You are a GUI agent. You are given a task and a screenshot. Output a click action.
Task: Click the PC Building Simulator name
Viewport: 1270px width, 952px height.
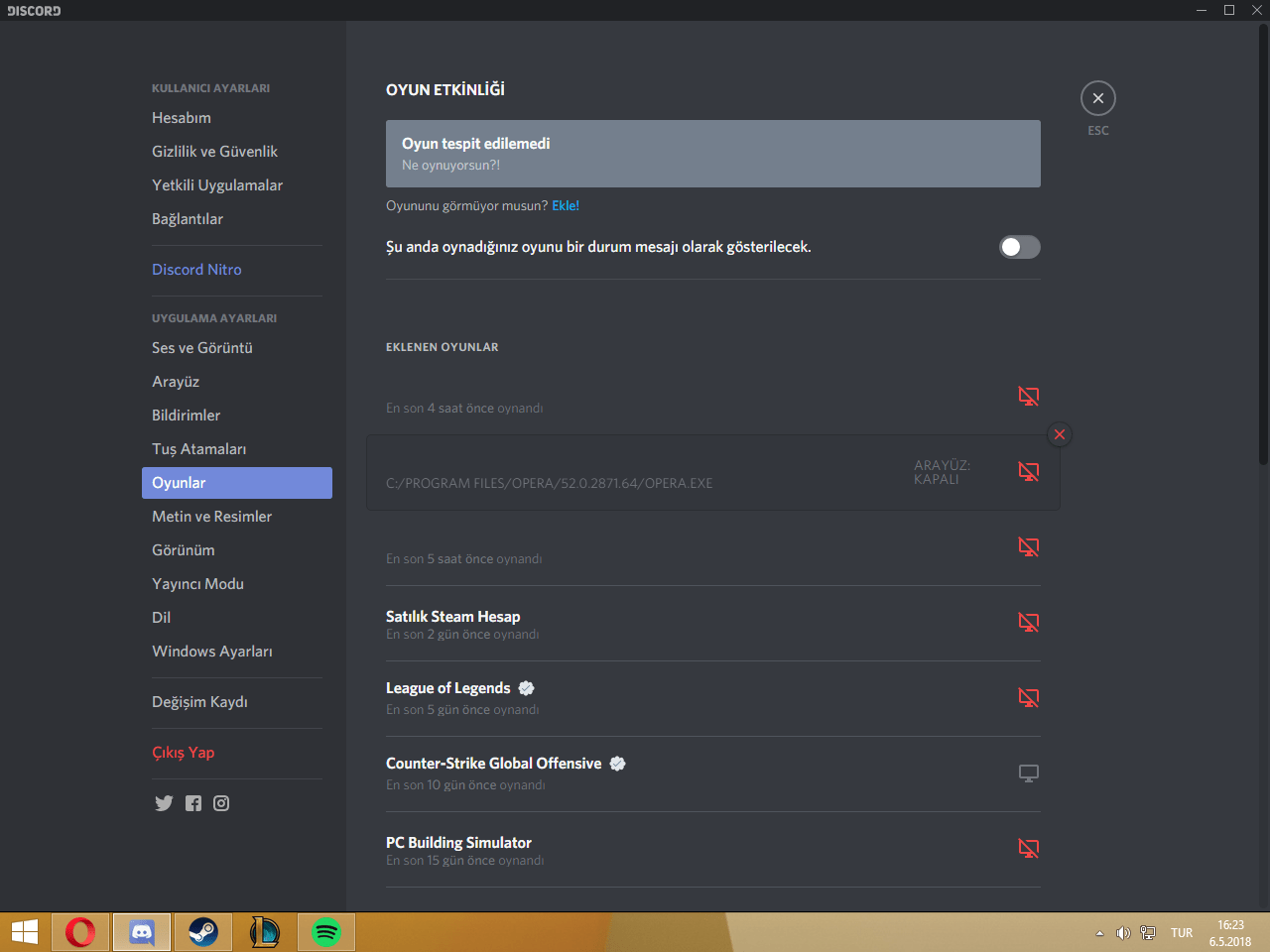(459, 843)
